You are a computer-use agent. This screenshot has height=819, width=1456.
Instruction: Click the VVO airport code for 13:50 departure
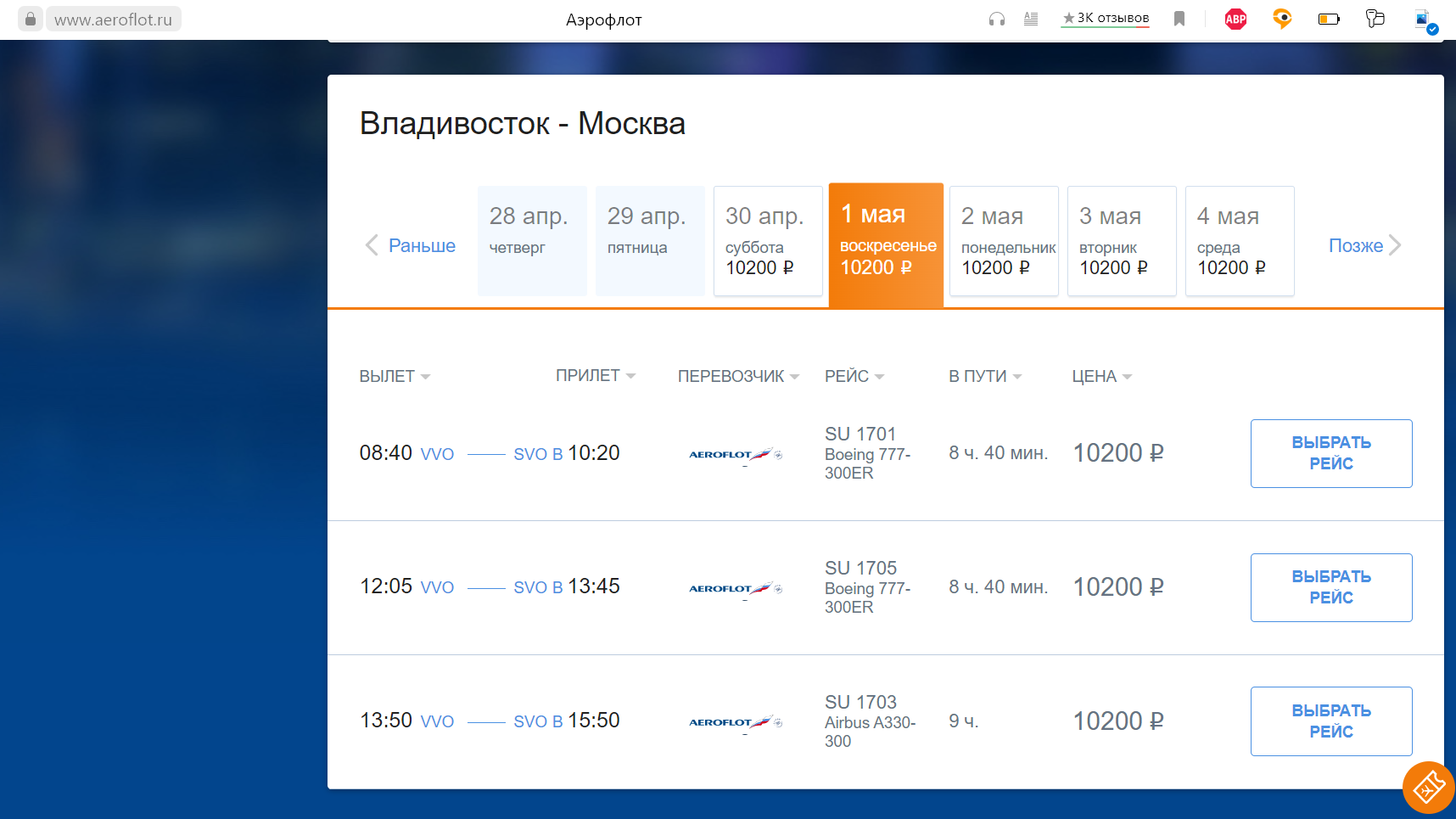pyautogui.click(x=437, y=721)
